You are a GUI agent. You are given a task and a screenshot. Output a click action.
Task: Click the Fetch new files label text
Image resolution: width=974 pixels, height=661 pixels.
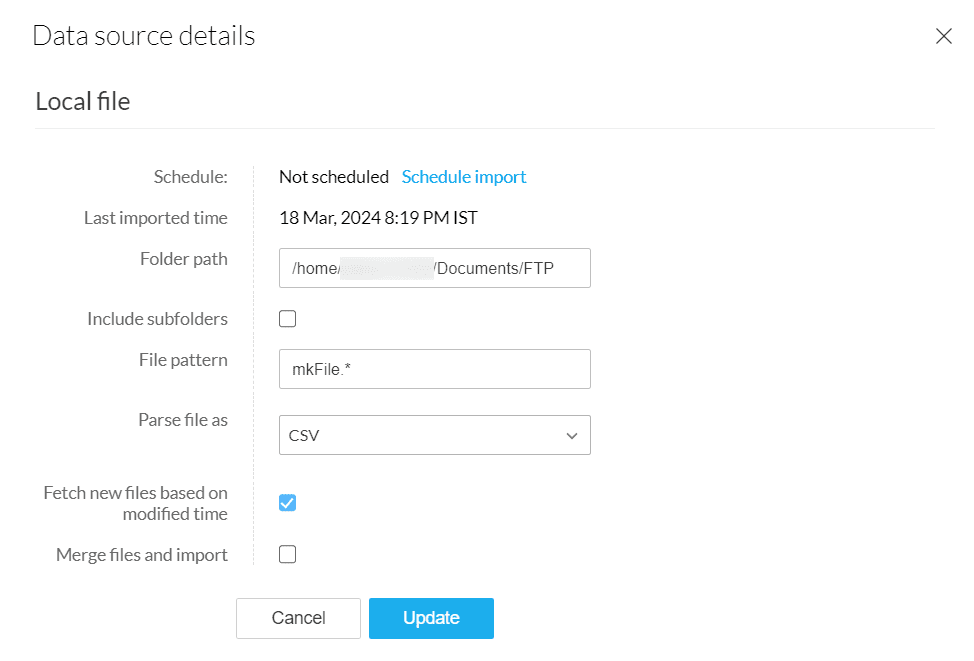click(x=135, y=503)
